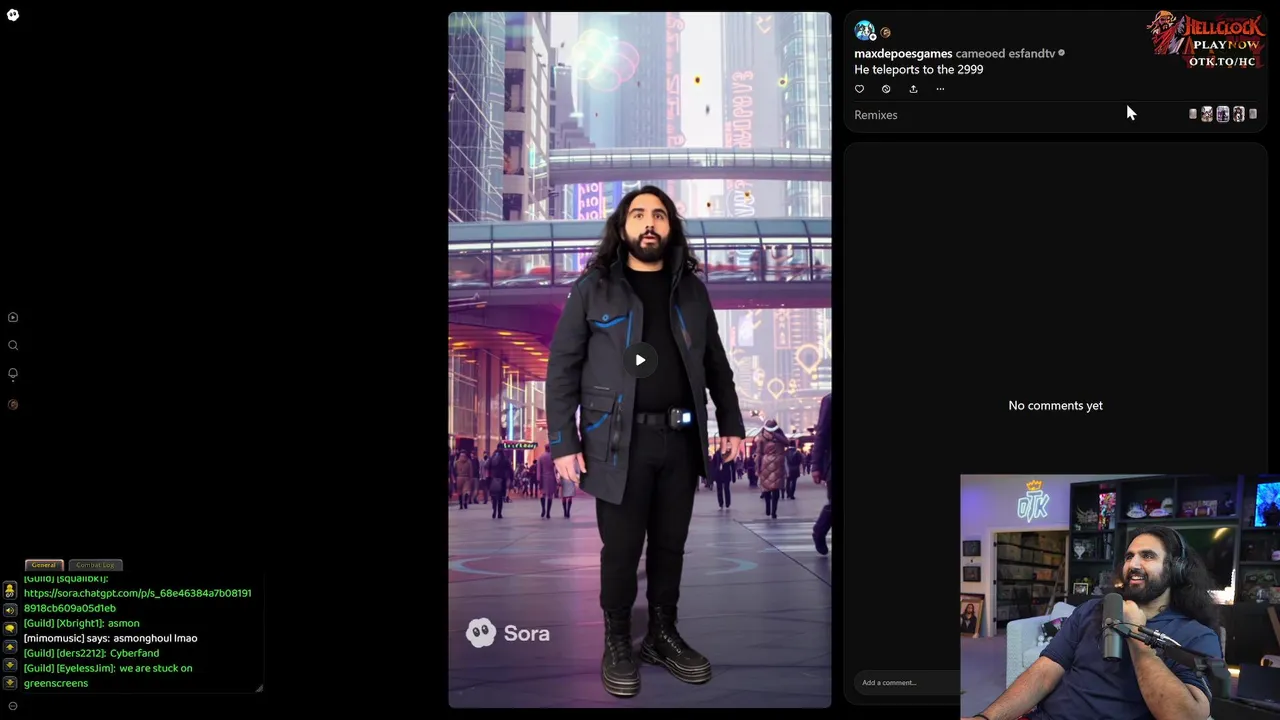Select the fourth remix thumbnail
Viewport: 1280px width, 720px height.
click(1238, 114)
